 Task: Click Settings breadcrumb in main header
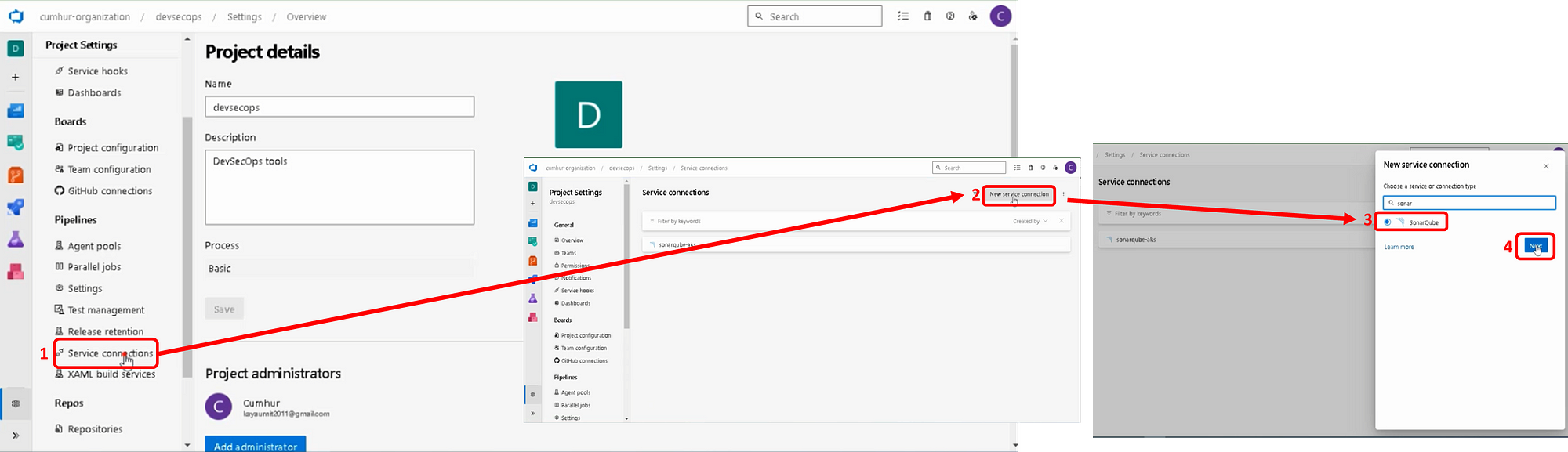coord(245,16)
